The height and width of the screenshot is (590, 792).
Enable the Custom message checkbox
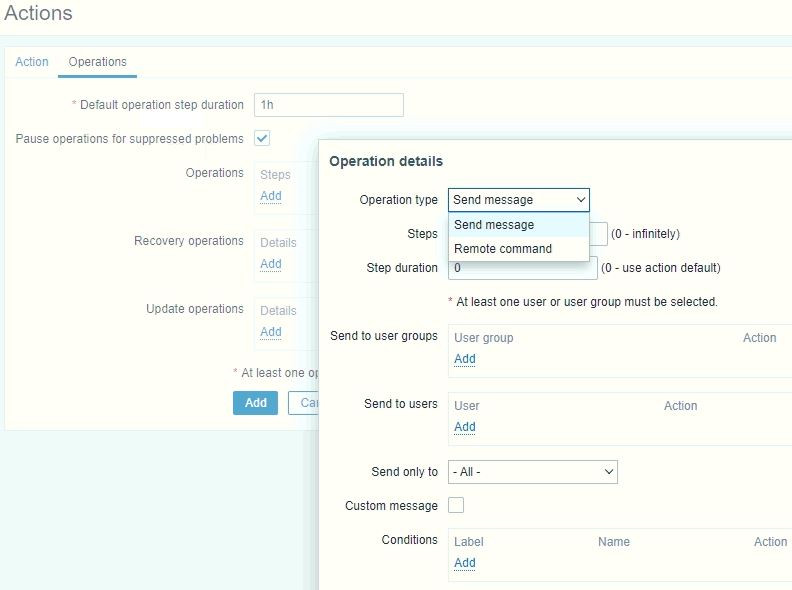click(456, 506)
